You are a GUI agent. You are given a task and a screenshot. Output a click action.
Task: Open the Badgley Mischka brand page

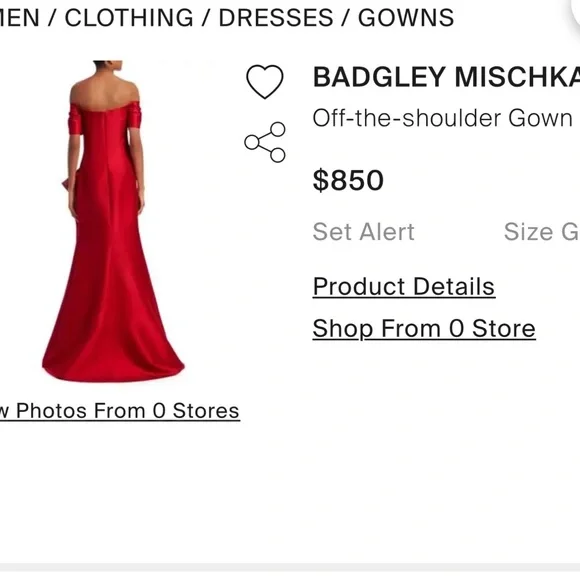[x=446, y=77]
